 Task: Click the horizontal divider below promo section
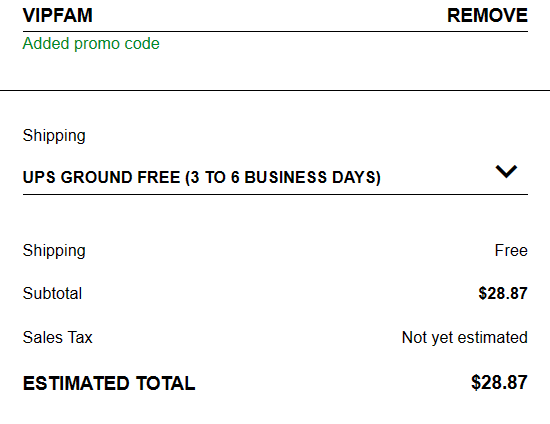pos(275,90)
